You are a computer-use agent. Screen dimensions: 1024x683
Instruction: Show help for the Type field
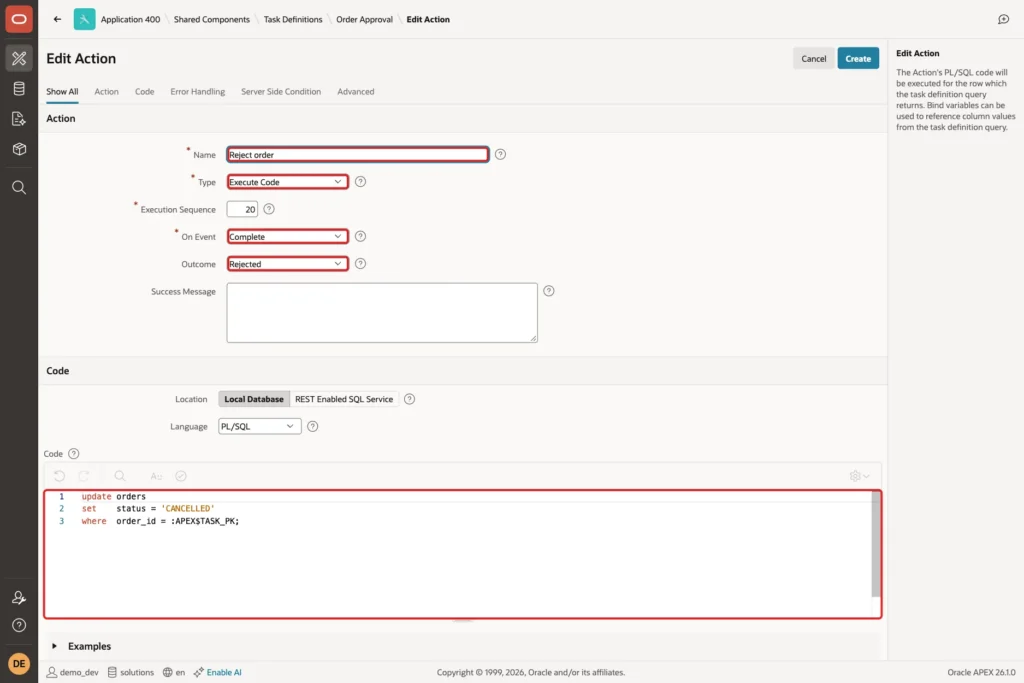(x=360, y=182)
